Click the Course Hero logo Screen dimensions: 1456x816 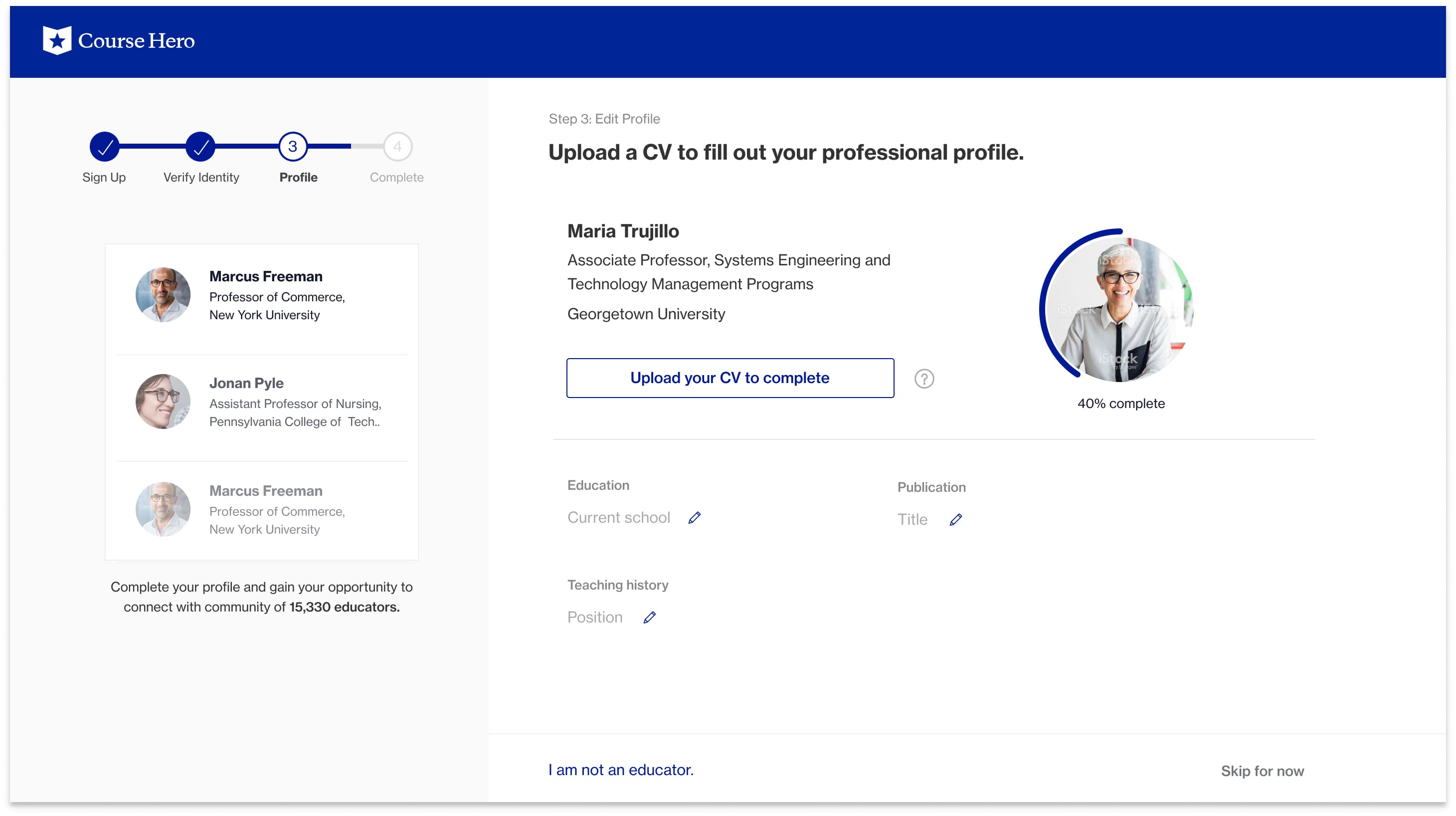(119, 41)
